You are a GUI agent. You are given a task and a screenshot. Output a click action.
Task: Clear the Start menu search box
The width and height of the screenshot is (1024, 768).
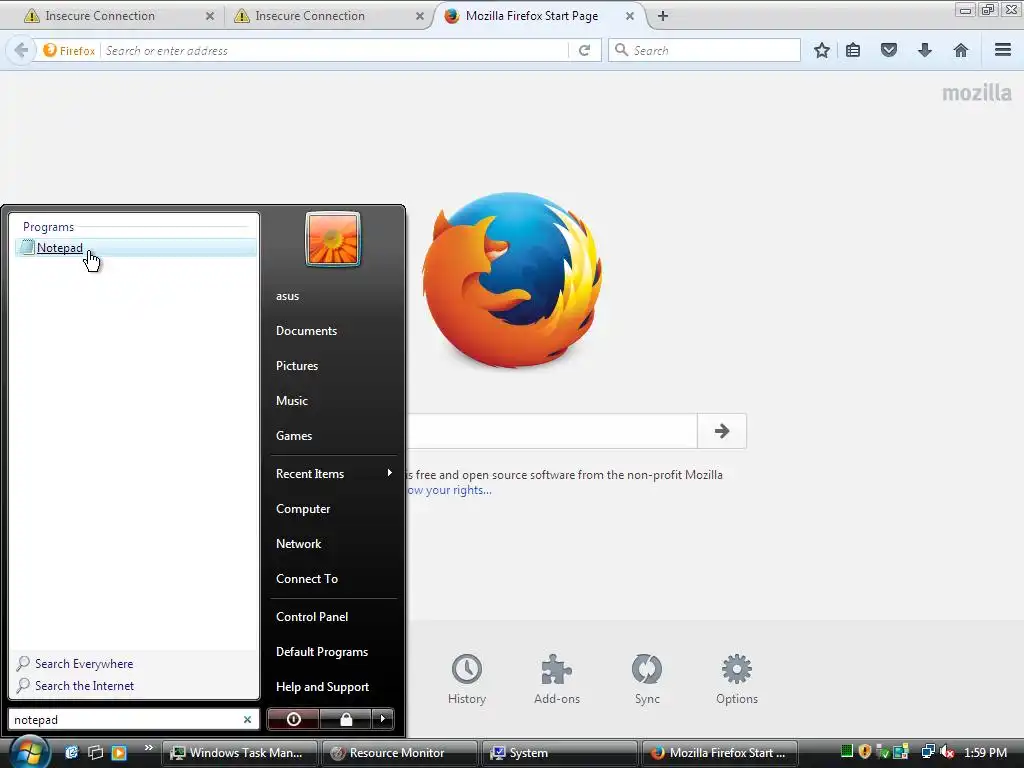point(248,720)
